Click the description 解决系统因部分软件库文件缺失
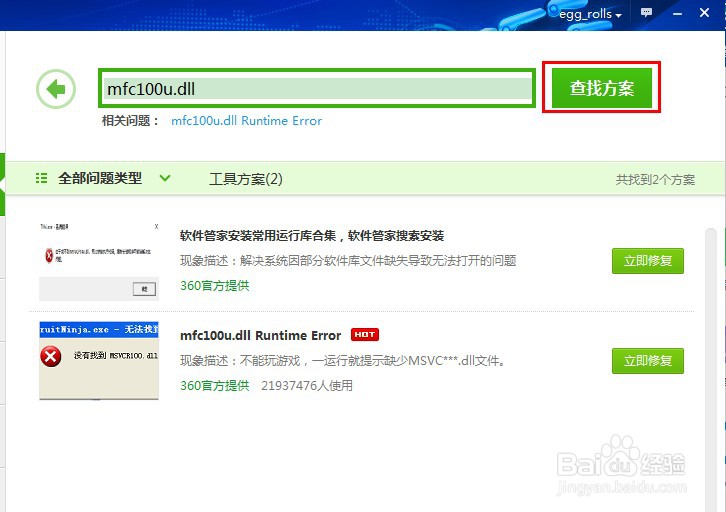The image size is (726, 512). tap(348, 261)
